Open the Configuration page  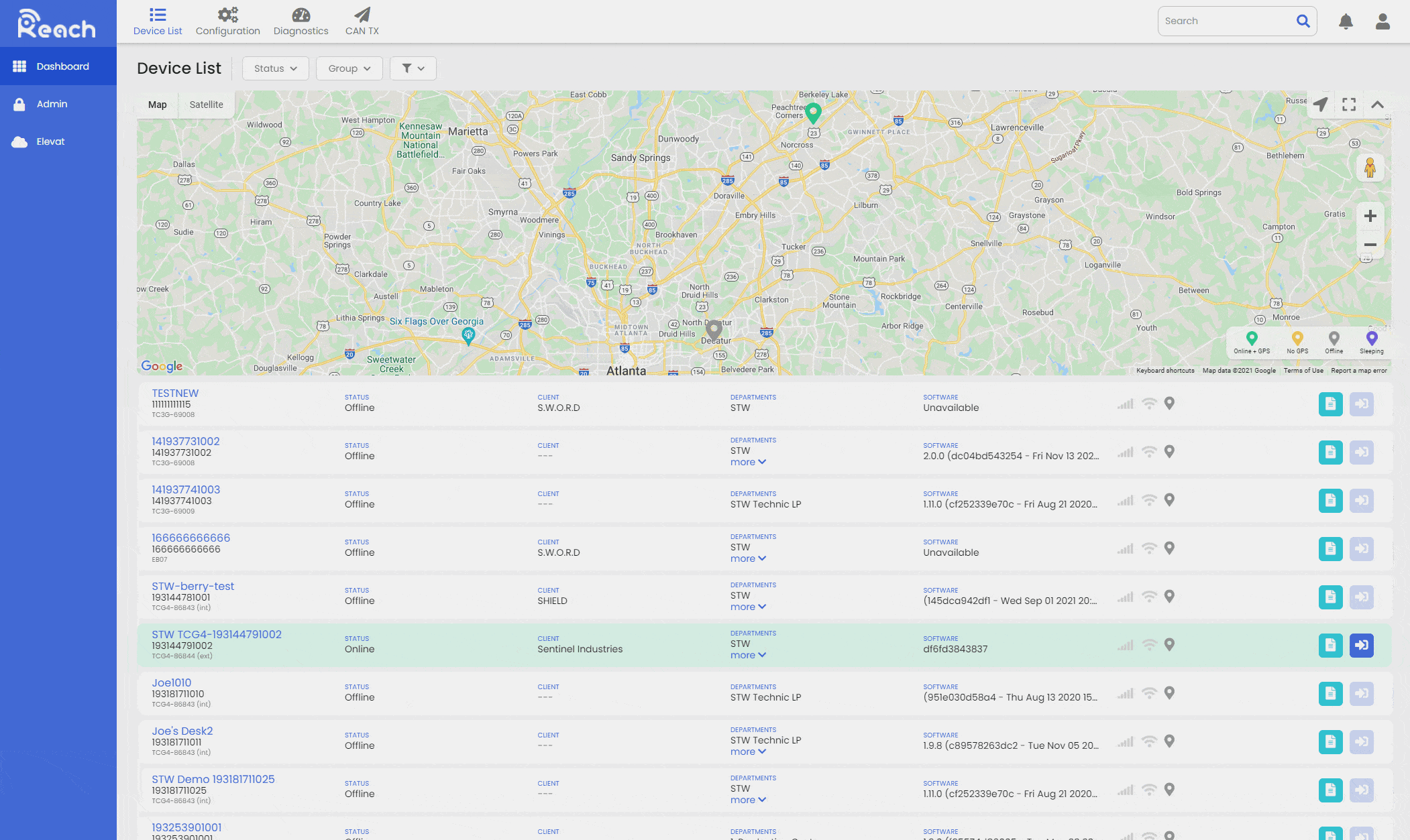(227, 20)
